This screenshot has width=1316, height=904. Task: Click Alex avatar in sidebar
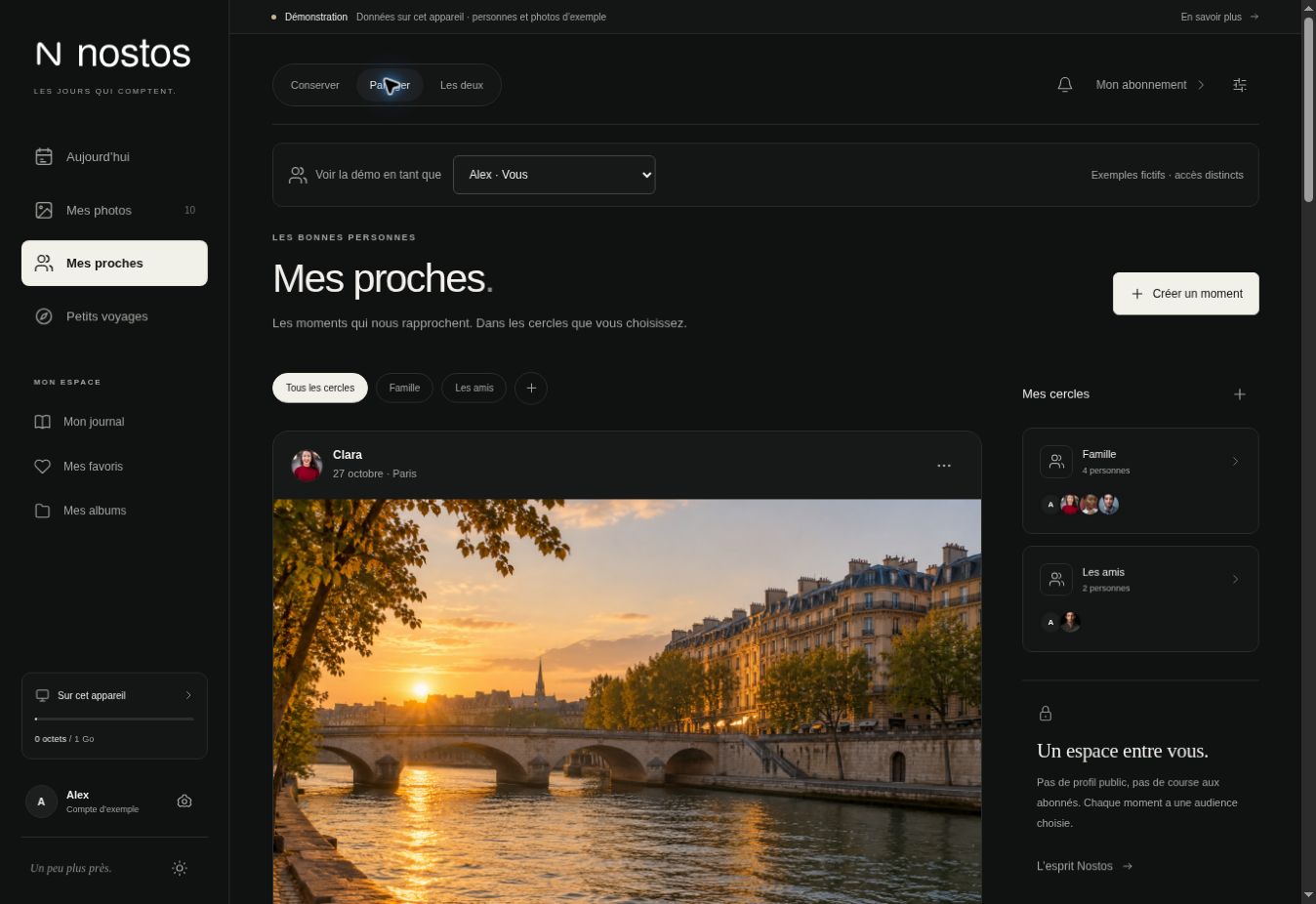tap(41, 801)
